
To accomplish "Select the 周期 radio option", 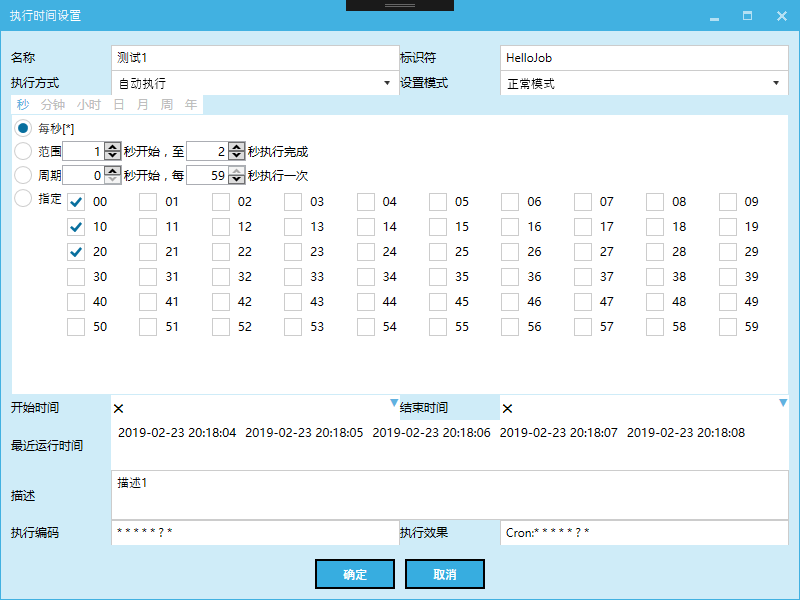I will 23,175.
